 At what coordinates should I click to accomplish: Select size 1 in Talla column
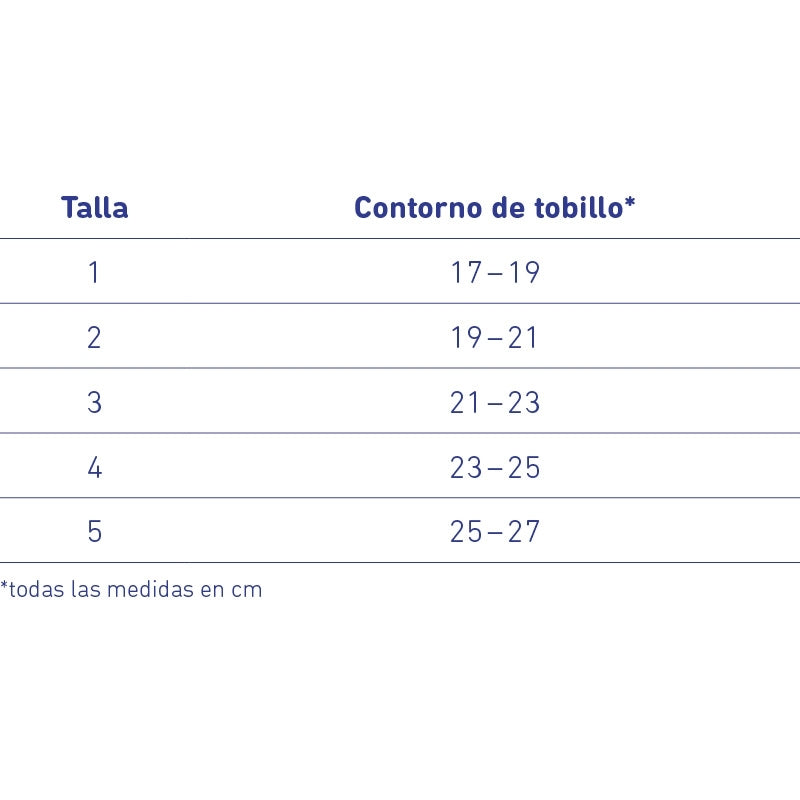point(94,272)
